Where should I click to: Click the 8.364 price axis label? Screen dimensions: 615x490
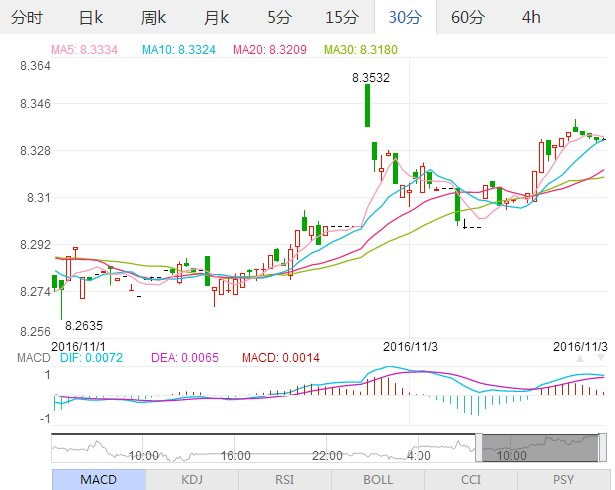35,66
